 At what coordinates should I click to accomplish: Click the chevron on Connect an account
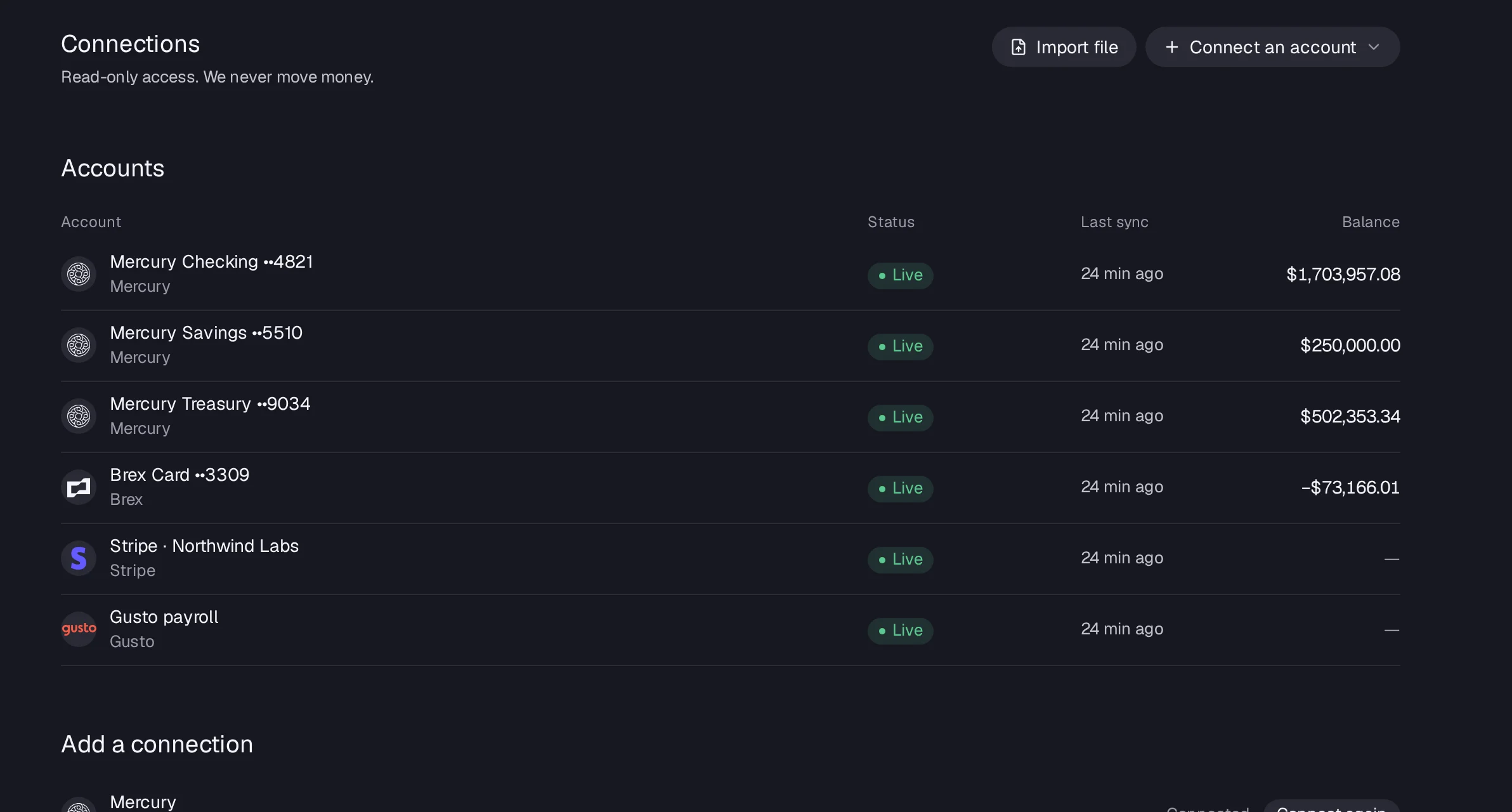[x=1374, y=47]
